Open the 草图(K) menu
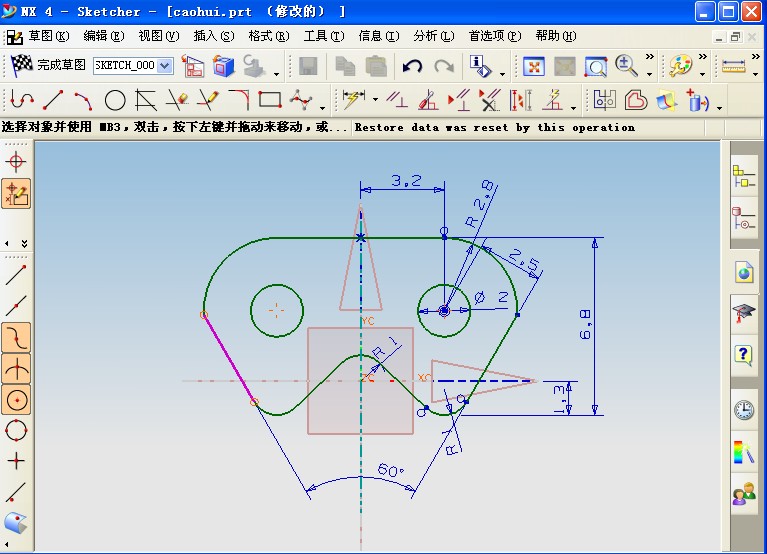Viewport: 767px width, 554px height. [48, 36]
